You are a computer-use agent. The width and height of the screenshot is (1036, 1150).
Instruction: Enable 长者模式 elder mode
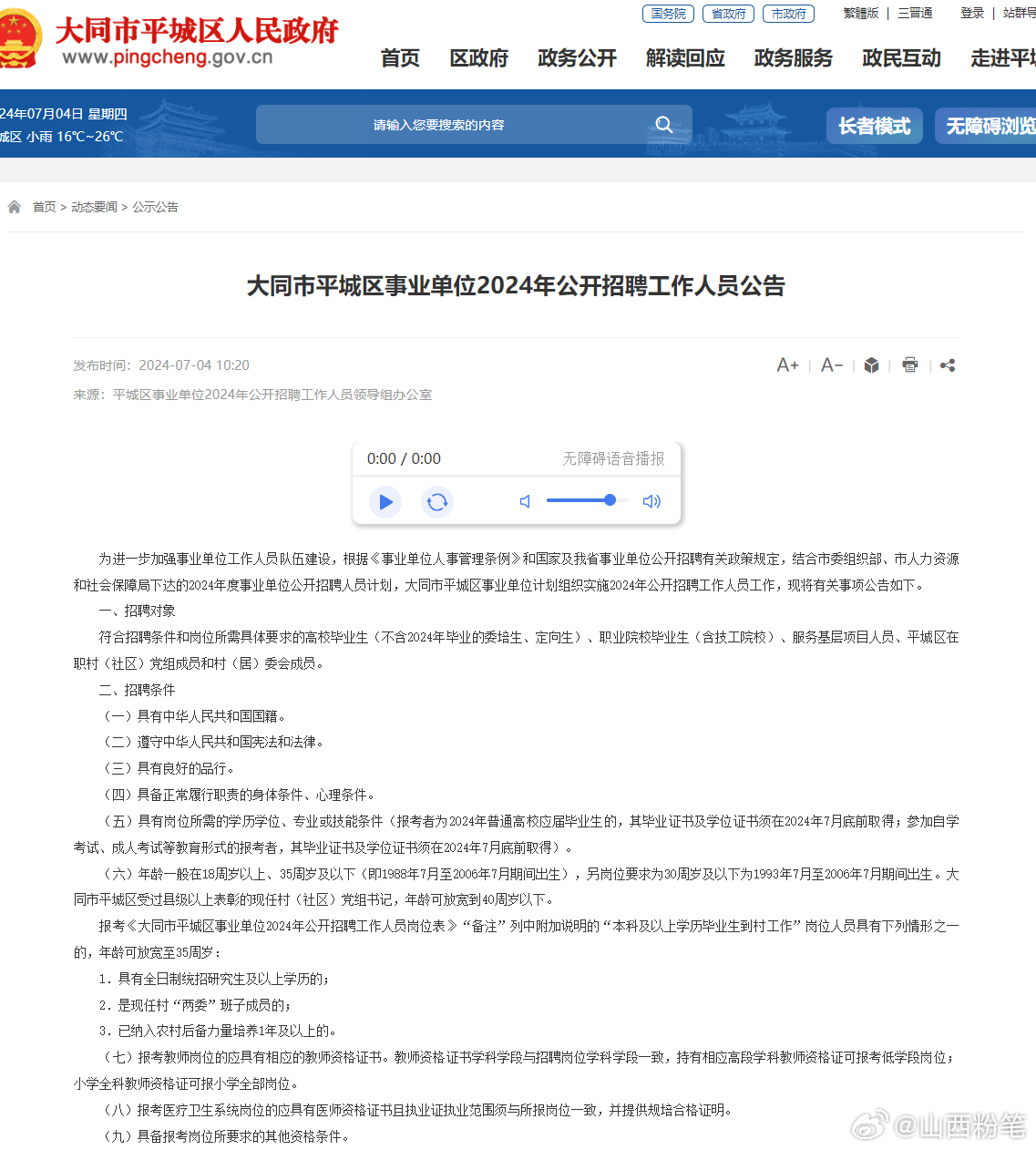pos(875,126)
